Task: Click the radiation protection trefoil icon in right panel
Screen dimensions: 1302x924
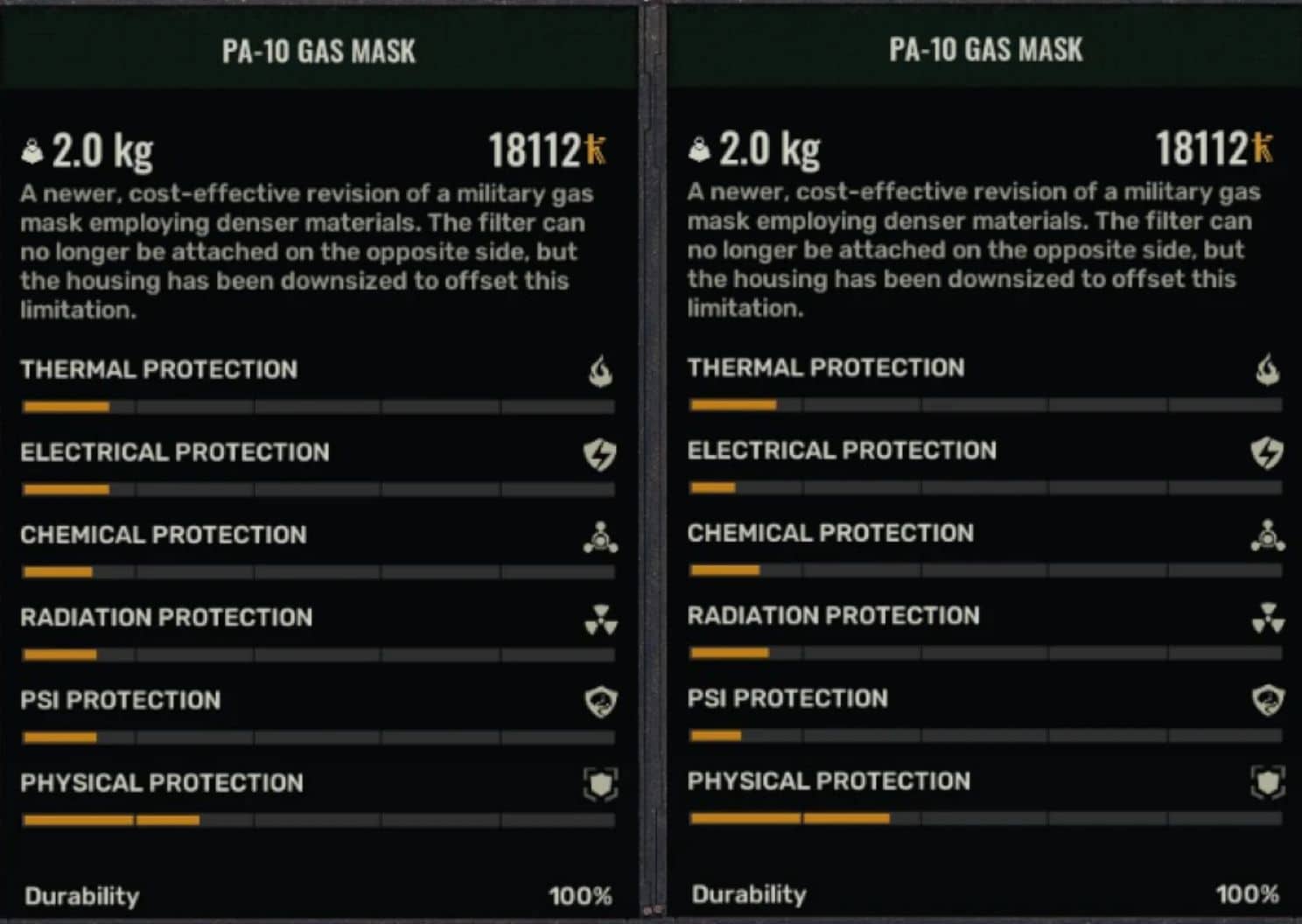Action: click(1267, 618)
